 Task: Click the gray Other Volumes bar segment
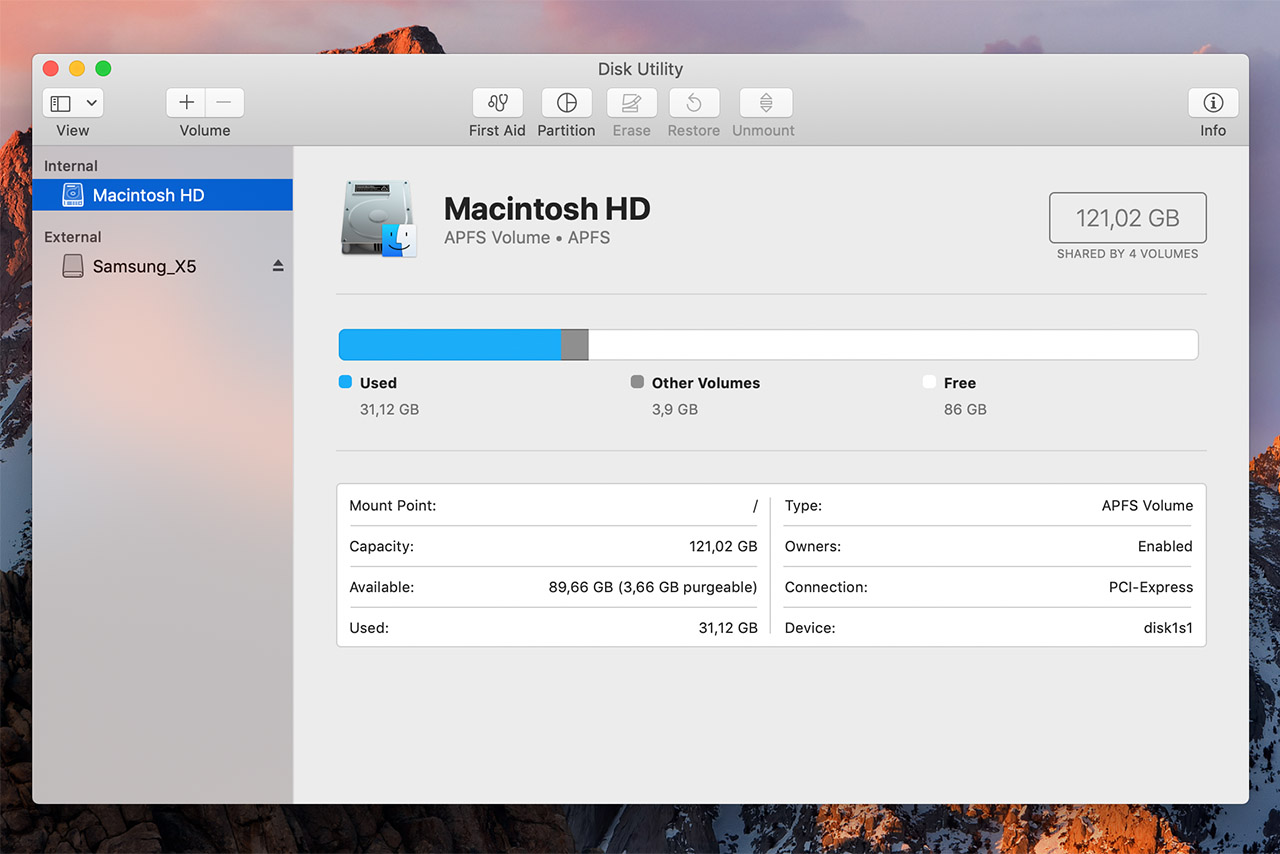pyautogui.click(x=574, y=345)
